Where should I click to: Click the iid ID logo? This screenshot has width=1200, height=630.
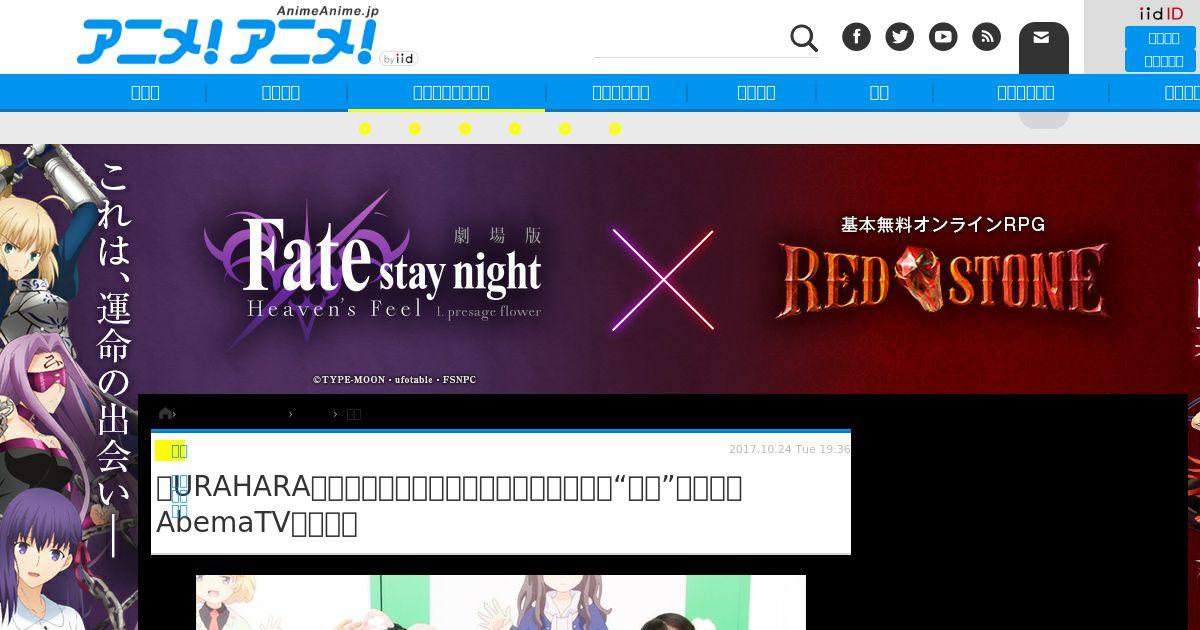point(1161,13)
